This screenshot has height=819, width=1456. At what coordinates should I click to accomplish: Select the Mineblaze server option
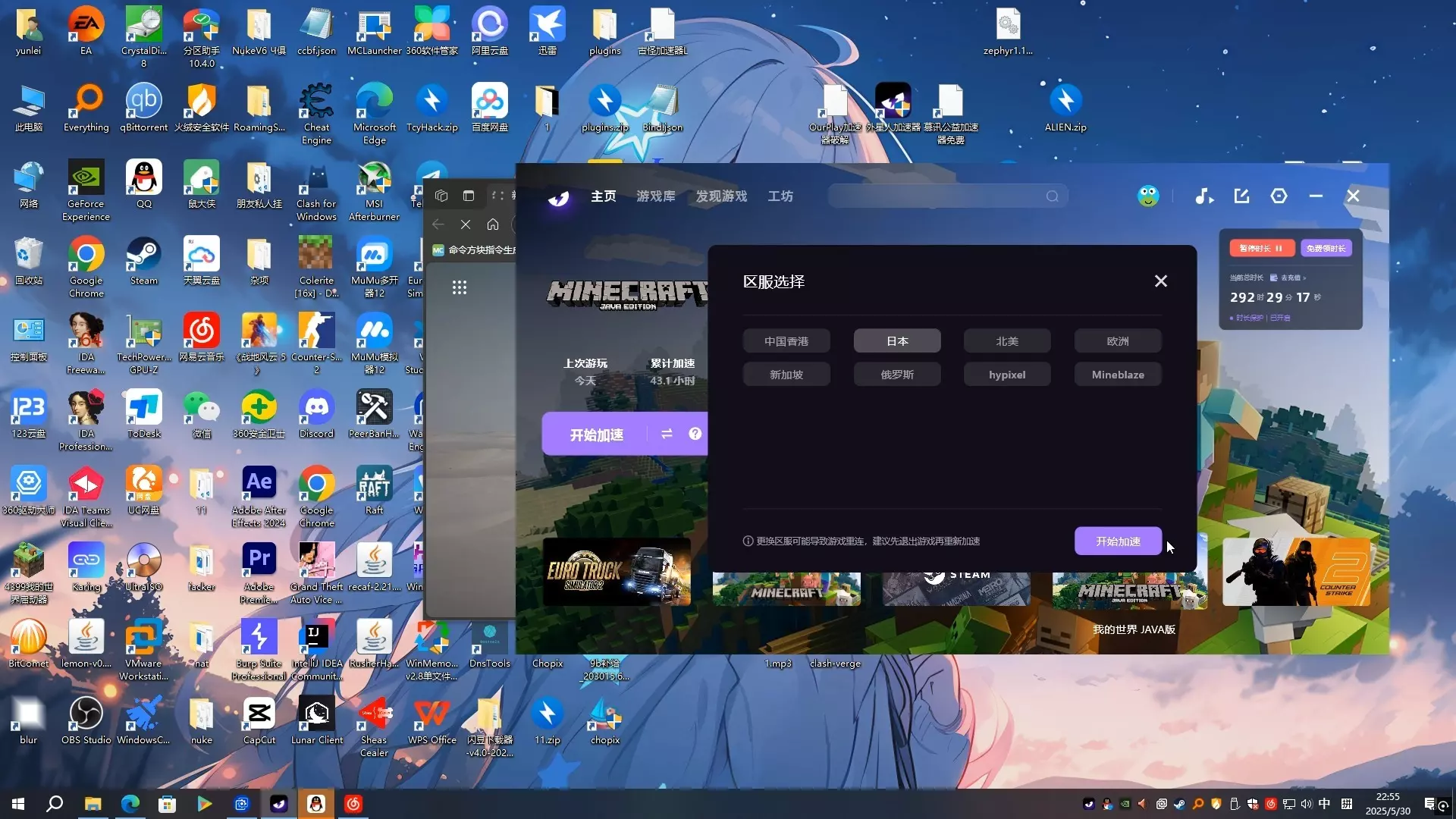(x=1118, y=375)
